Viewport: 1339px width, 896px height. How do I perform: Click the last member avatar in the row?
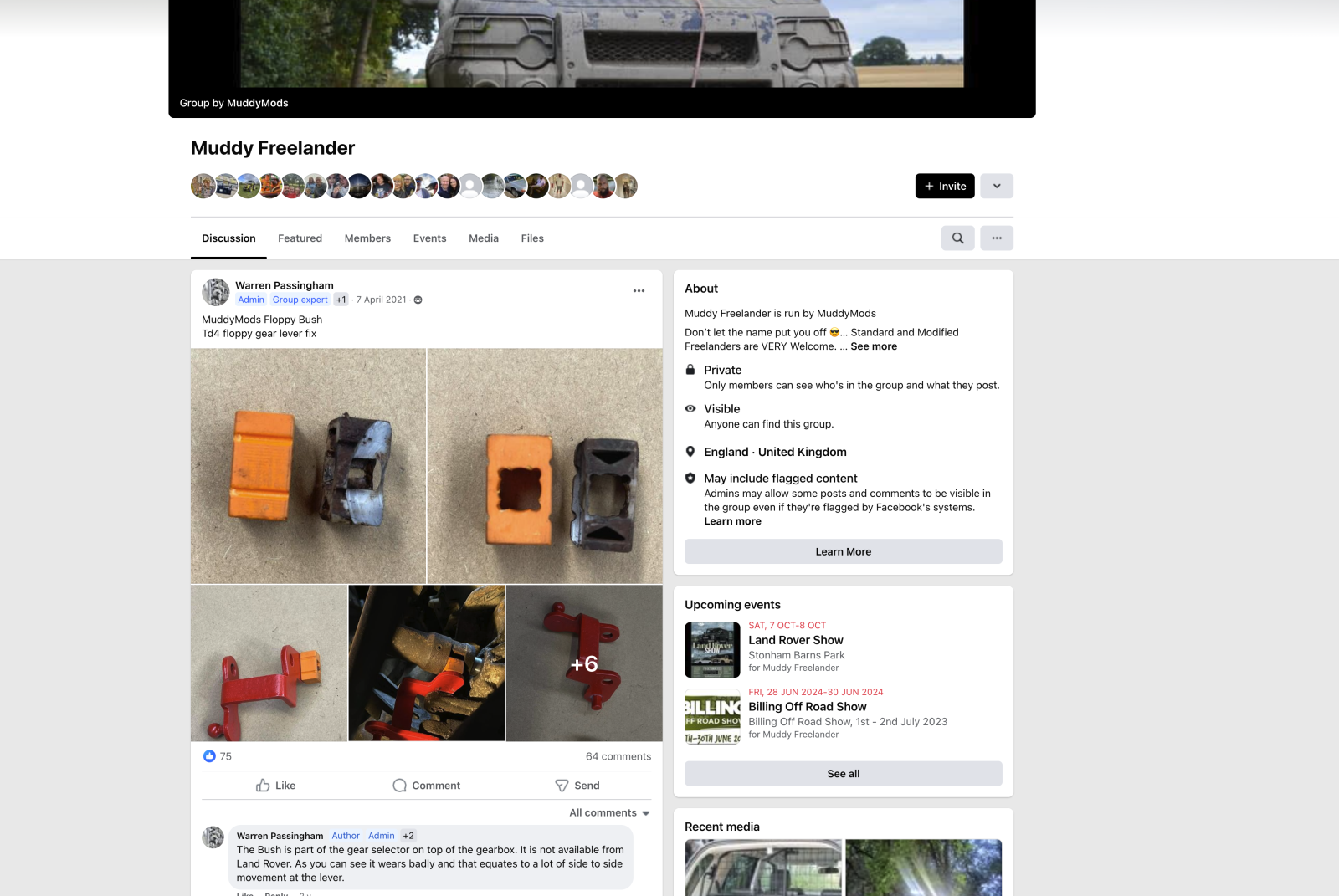[x=626, y=186]
